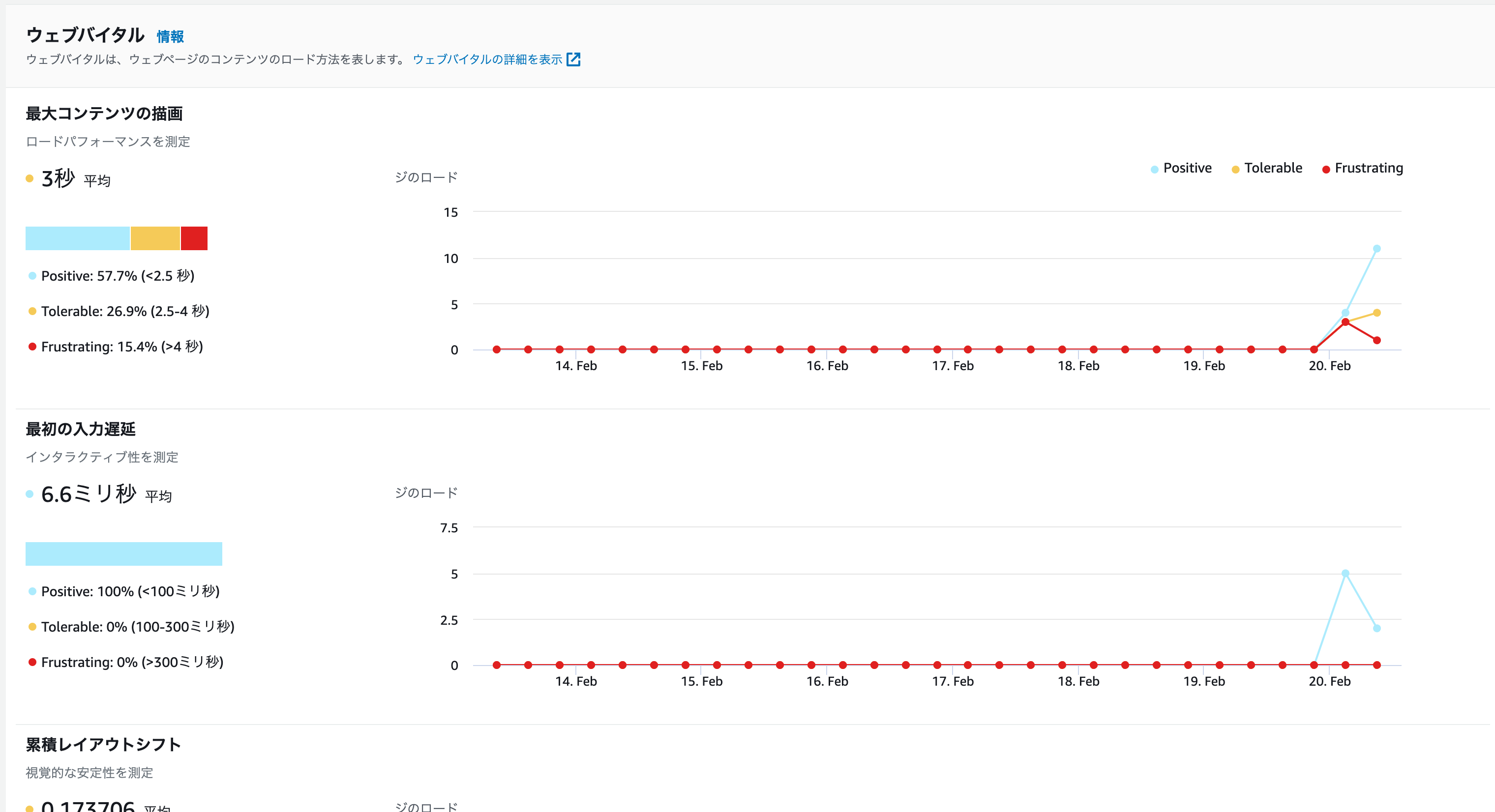Click the 'Tolerable: 0% (100-300ミリ秒)' text
The height and width of the screenshot is (812, 1495).
coord(138,627)
